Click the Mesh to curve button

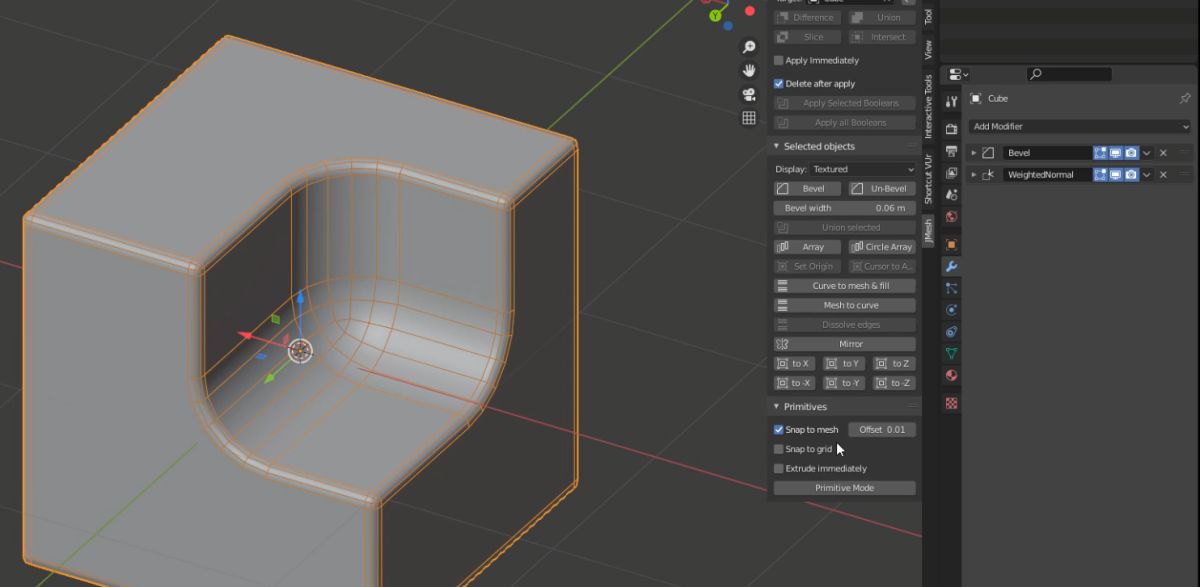(845, 305)
